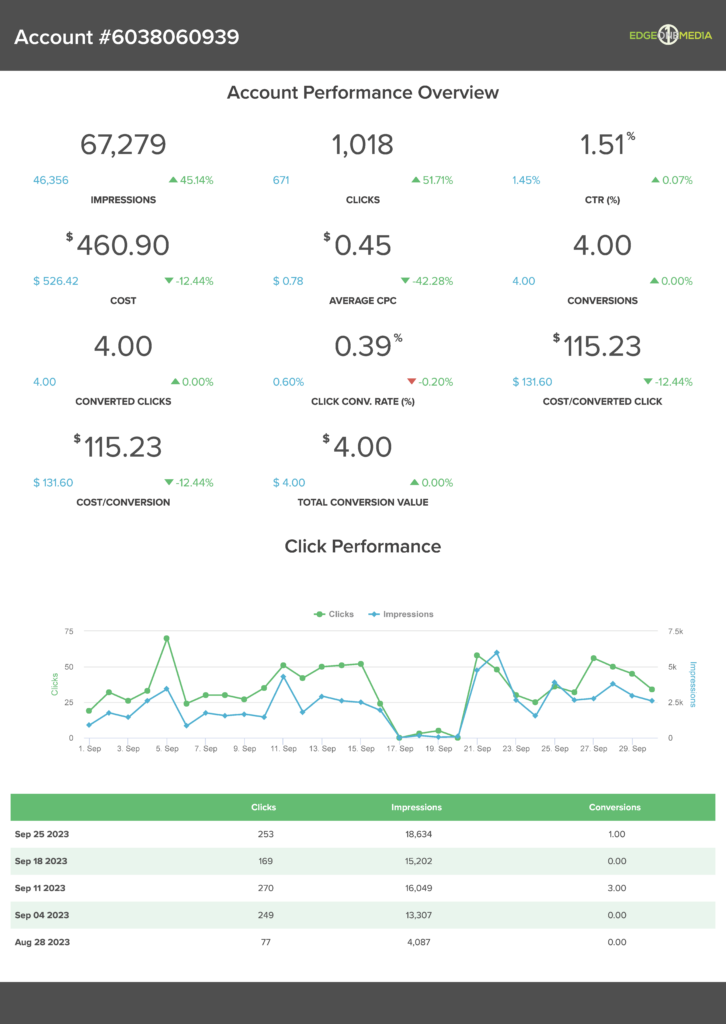Click the blue Impressions peak point near 22. Sep
This screenshot has height=1024, width=726.
[496, 653]
